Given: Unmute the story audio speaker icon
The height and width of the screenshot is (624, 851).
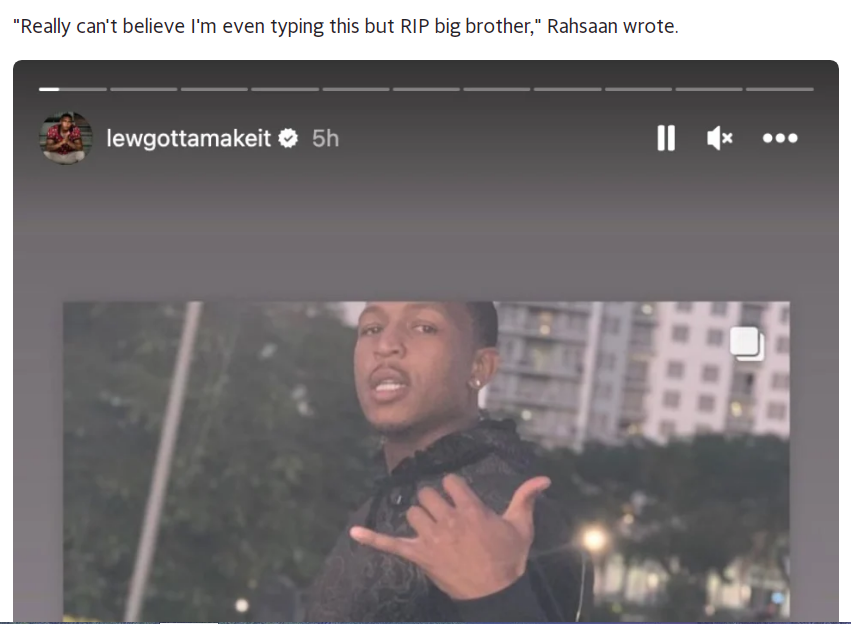Looking at the screenshot, I should click(x=720, y=138).
